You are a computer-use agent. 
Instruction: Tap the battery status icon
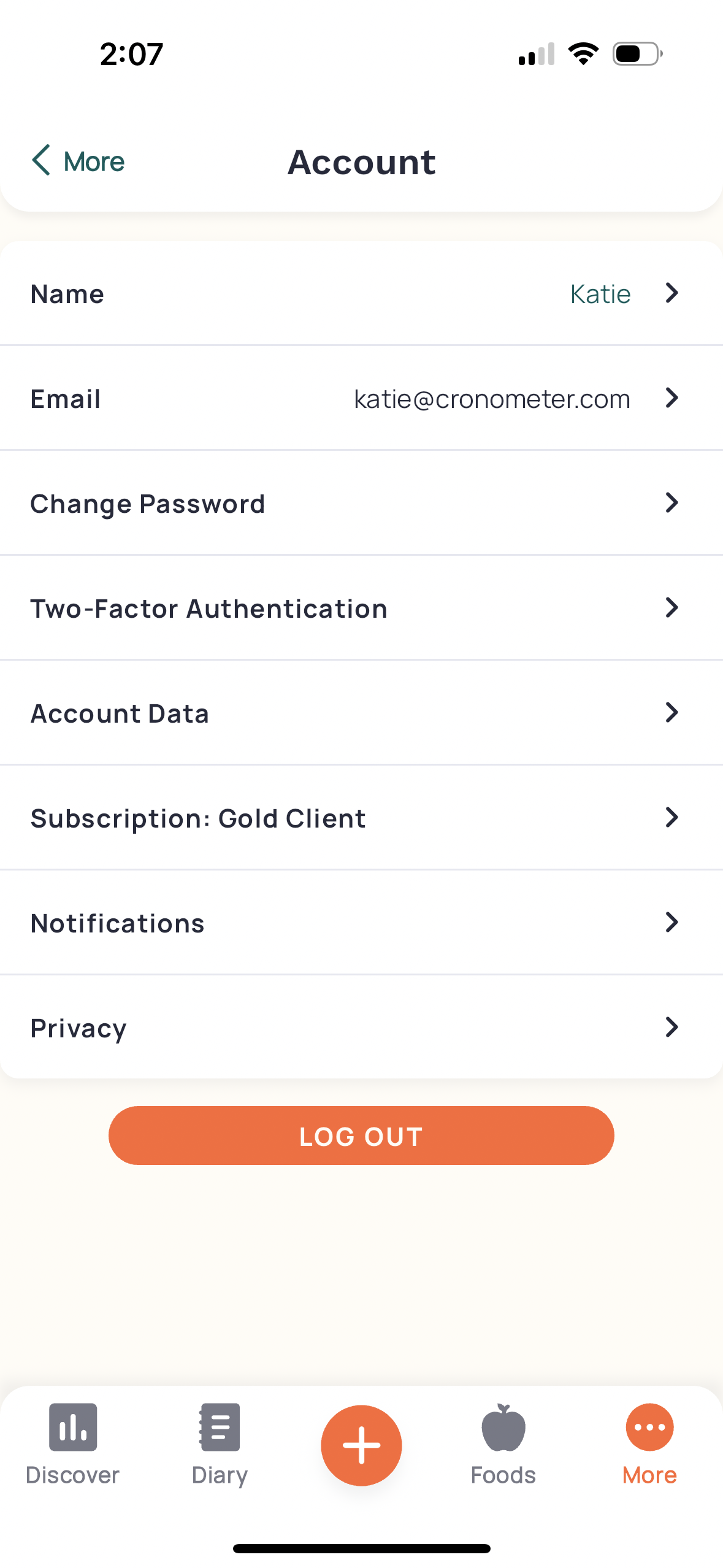point(637,54)
